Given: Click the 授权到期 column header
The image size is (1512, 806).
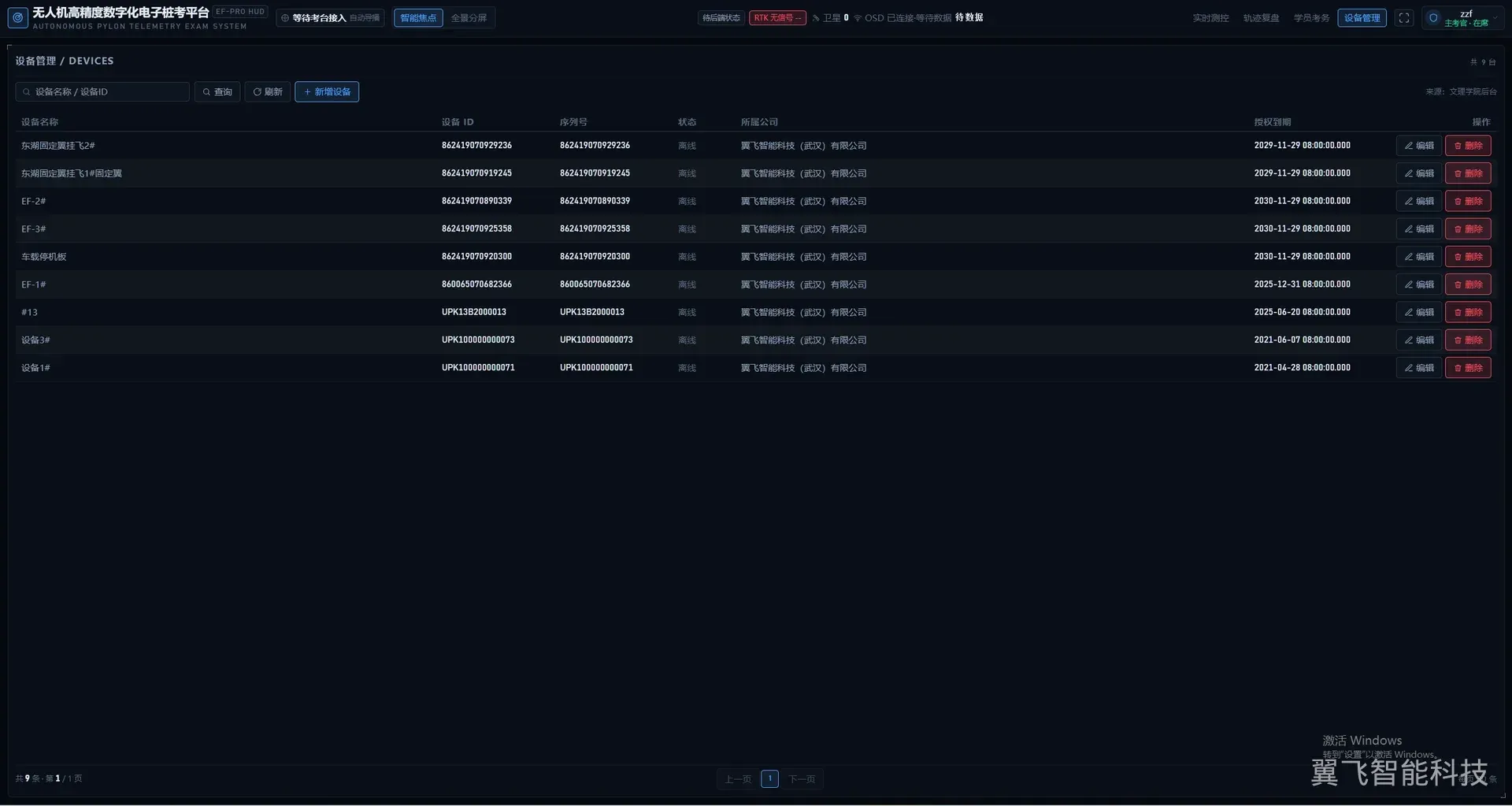Looking at the screenshot, I should 1273,122.
